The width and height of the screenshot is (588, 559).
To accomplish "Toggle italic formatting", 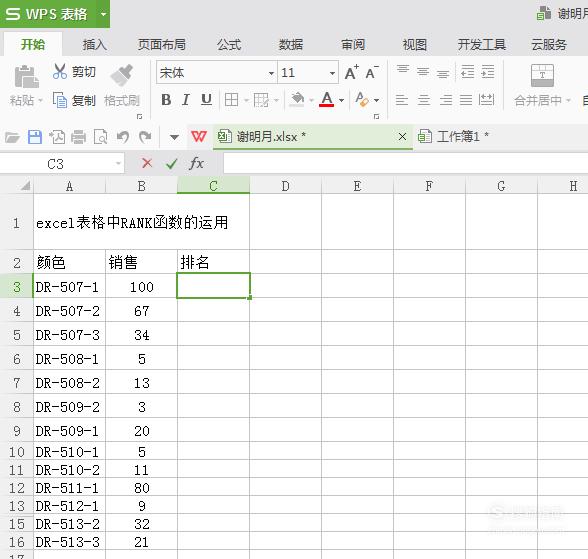I will (186, 100).
